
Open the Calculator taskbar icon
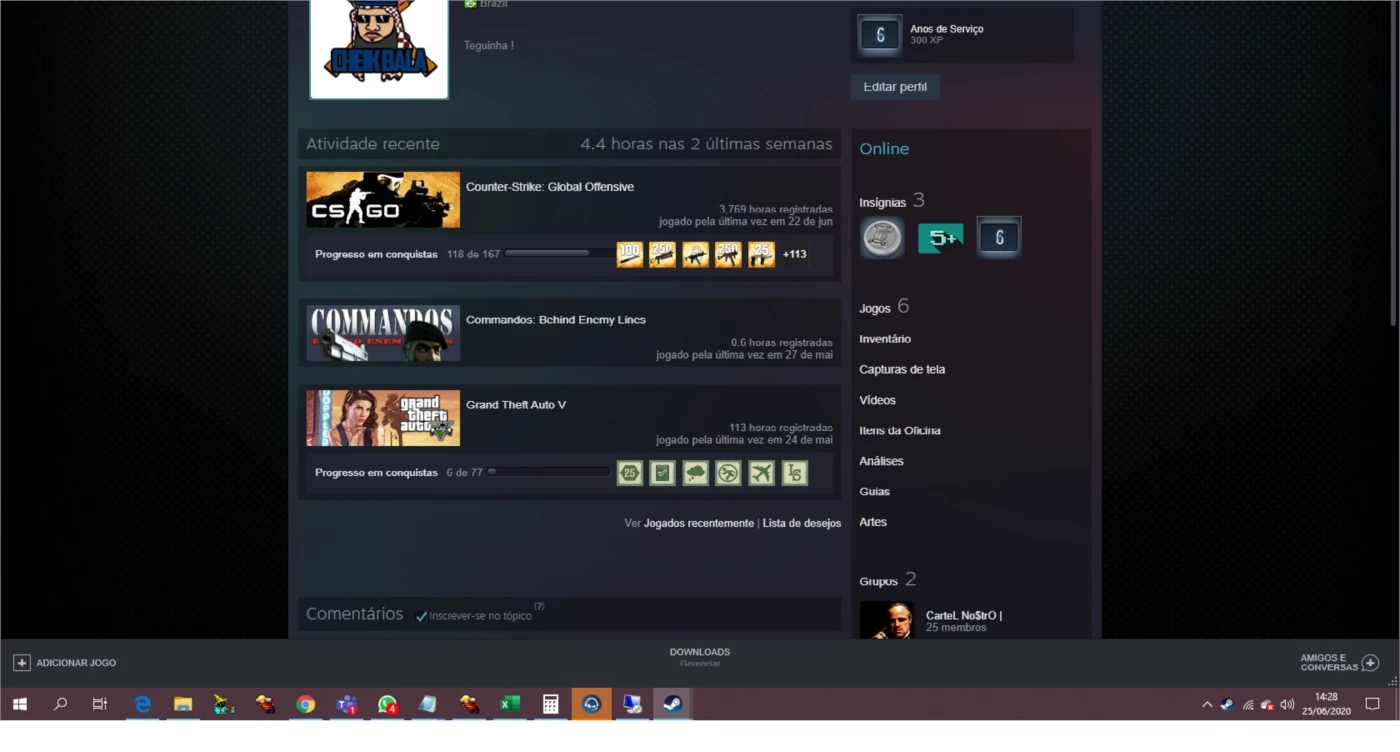click(x=550, y=704)
